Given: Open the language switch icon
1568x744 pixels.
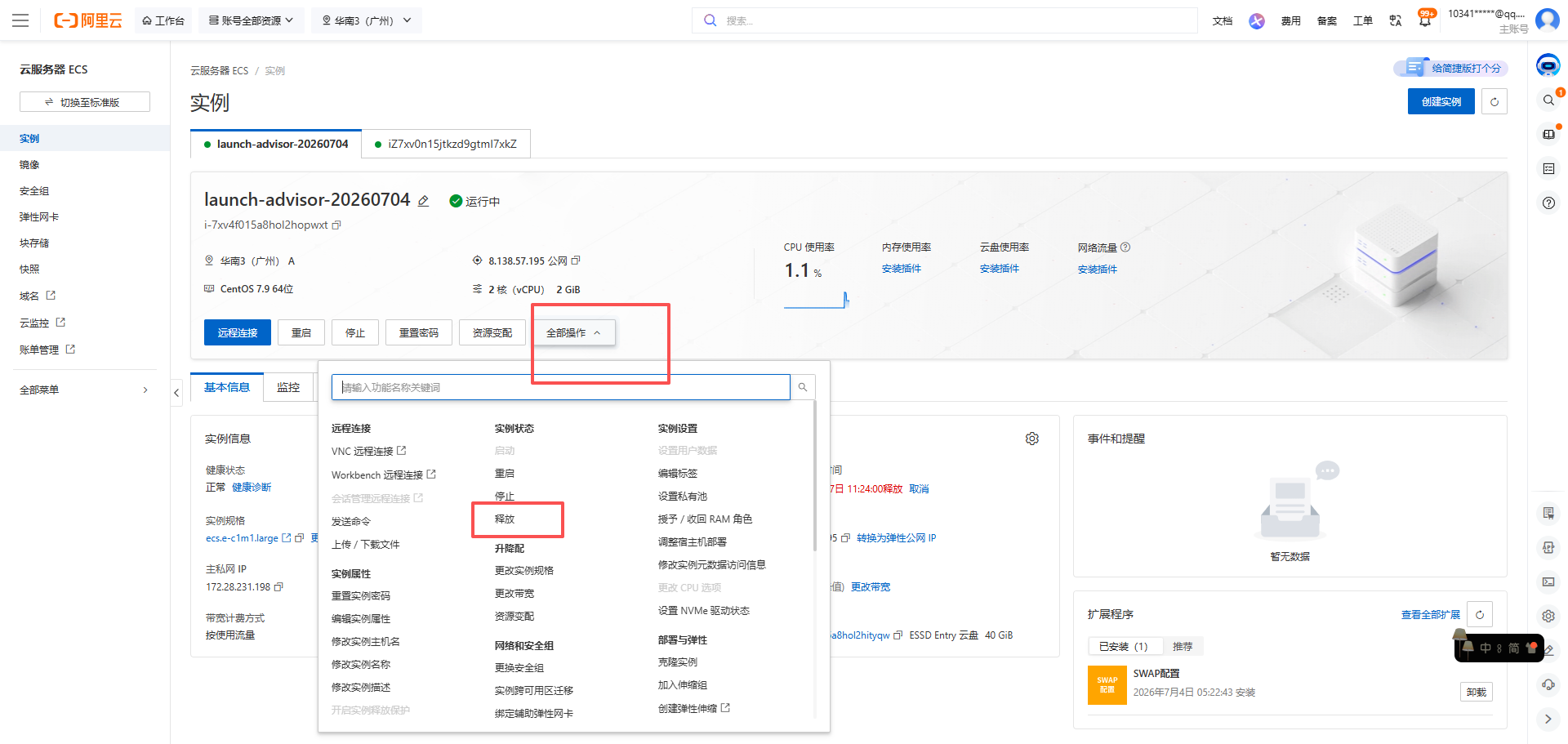Looking at the screenshot, I should (x=1396, y=20).
